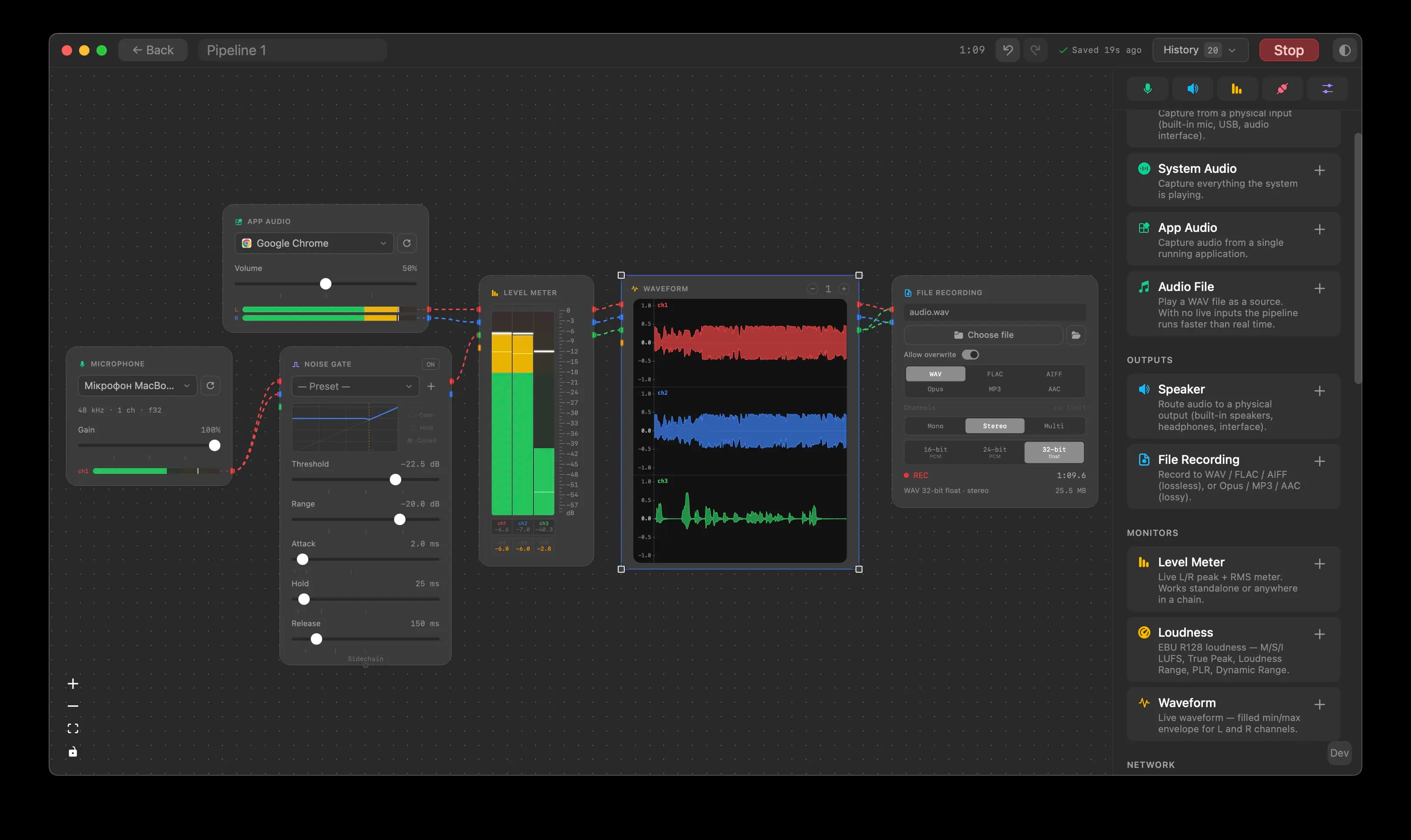The width and height of the screenshot is (1411, 840).
Task: Decrease the Waveform channel count
Action: click(813, 289)
